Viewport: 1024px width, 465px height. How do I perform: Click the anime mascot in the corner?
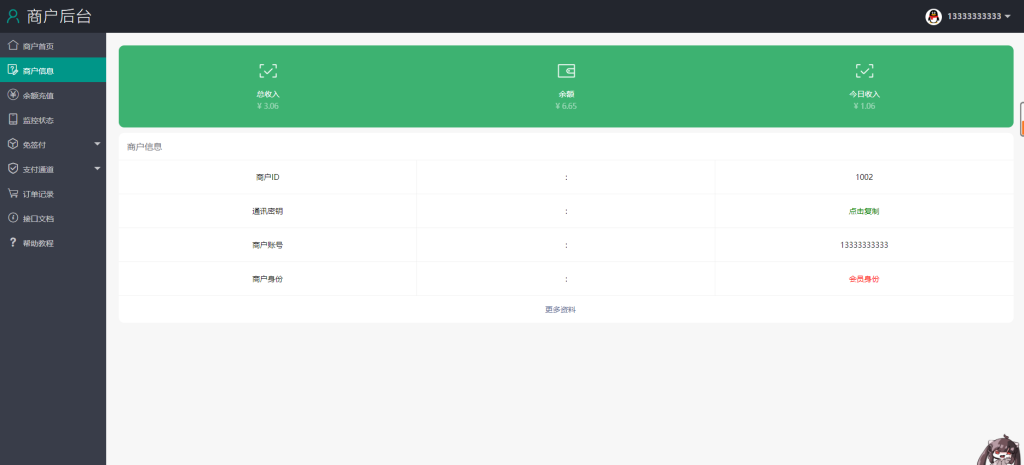(x=1000, y=449)
